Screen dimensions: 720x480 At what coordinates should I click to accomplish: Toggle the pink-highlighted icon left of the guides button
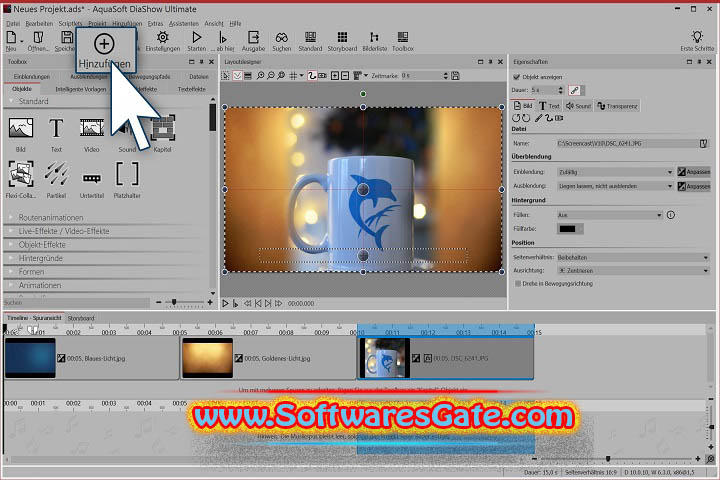click(237, 76)
